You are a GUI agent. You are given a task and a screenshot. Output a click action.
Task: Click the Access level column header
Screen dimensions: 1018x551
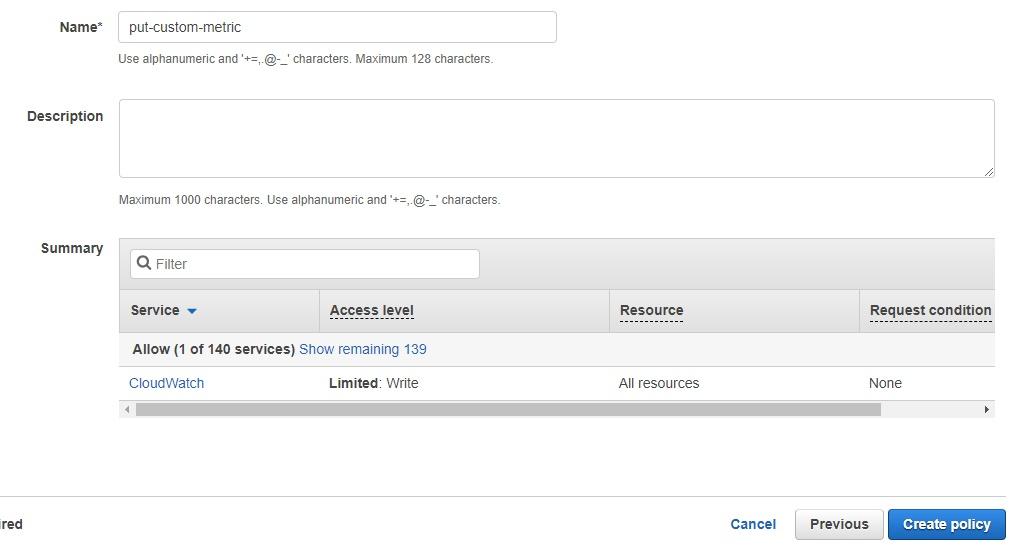pos(371,310)
